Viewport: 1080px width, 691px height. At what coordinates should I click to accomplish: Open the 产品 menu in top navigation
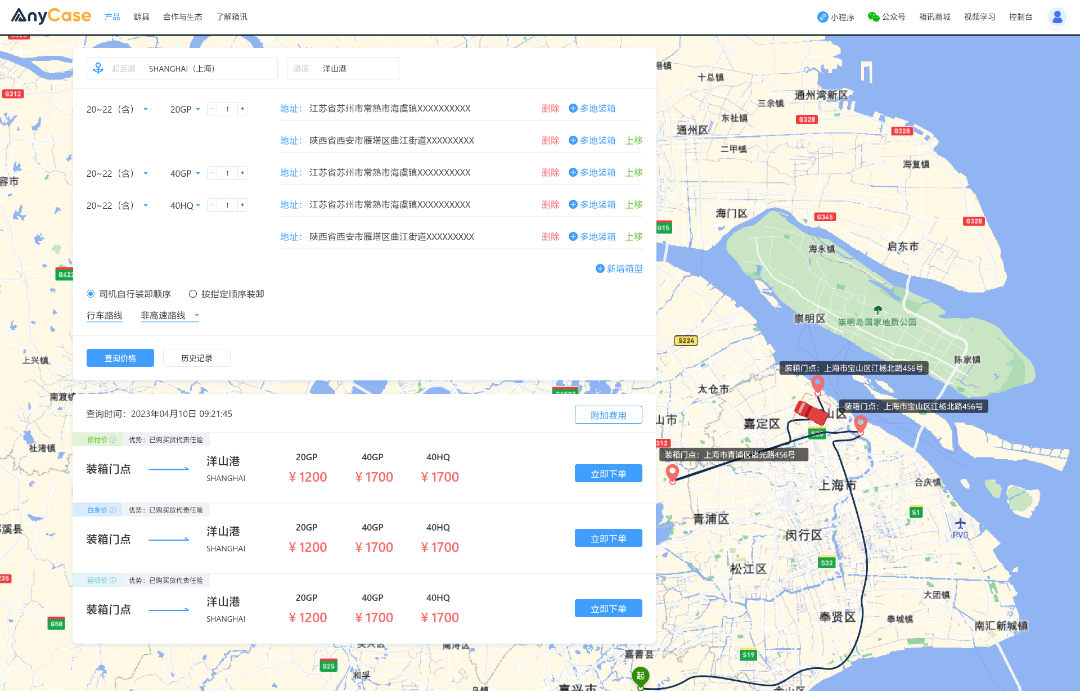tap(112, 17)
